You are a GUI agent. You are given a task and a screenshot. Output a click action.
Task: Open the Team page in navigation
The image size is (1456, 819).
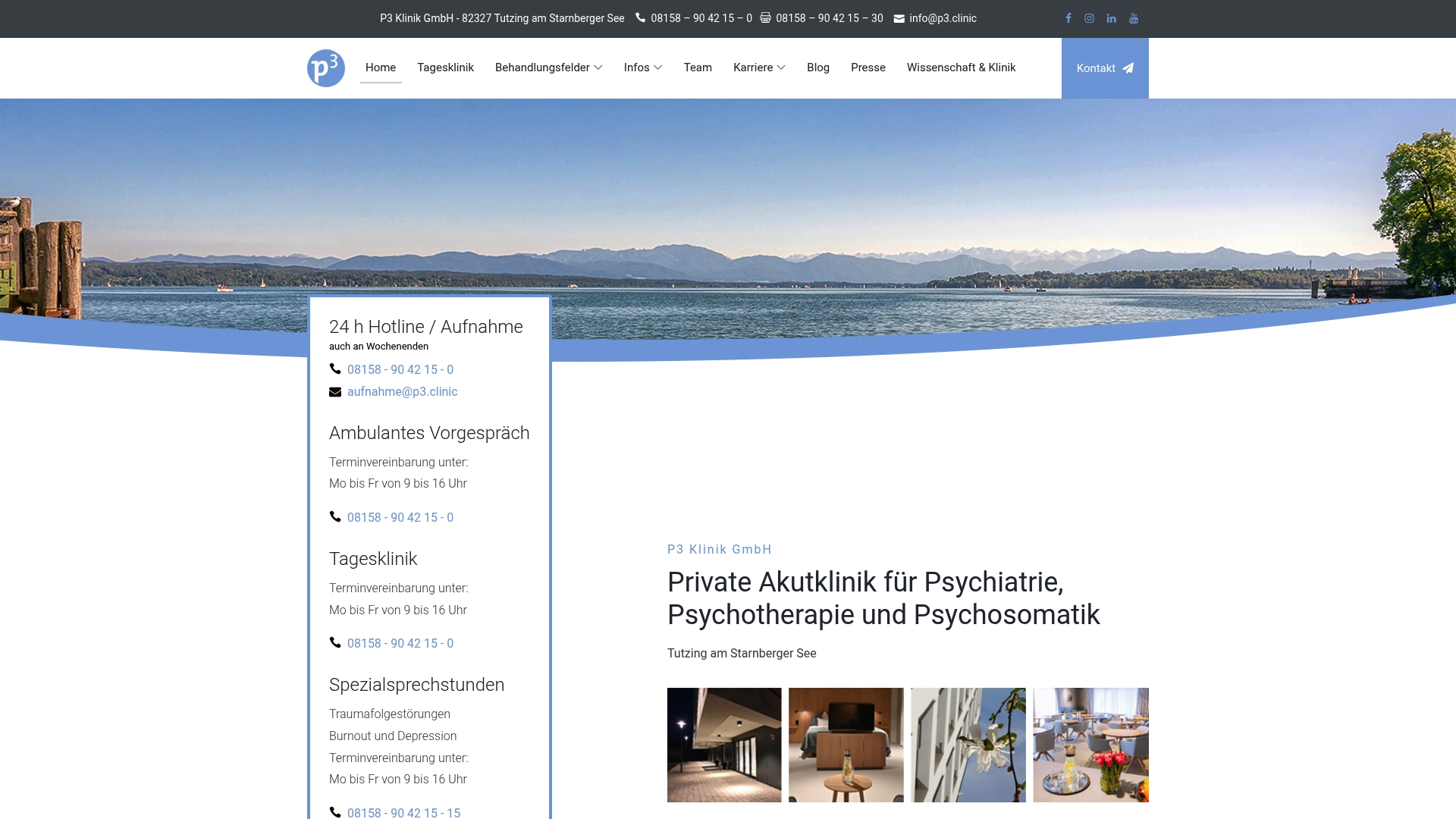click(x=698, y=67)
